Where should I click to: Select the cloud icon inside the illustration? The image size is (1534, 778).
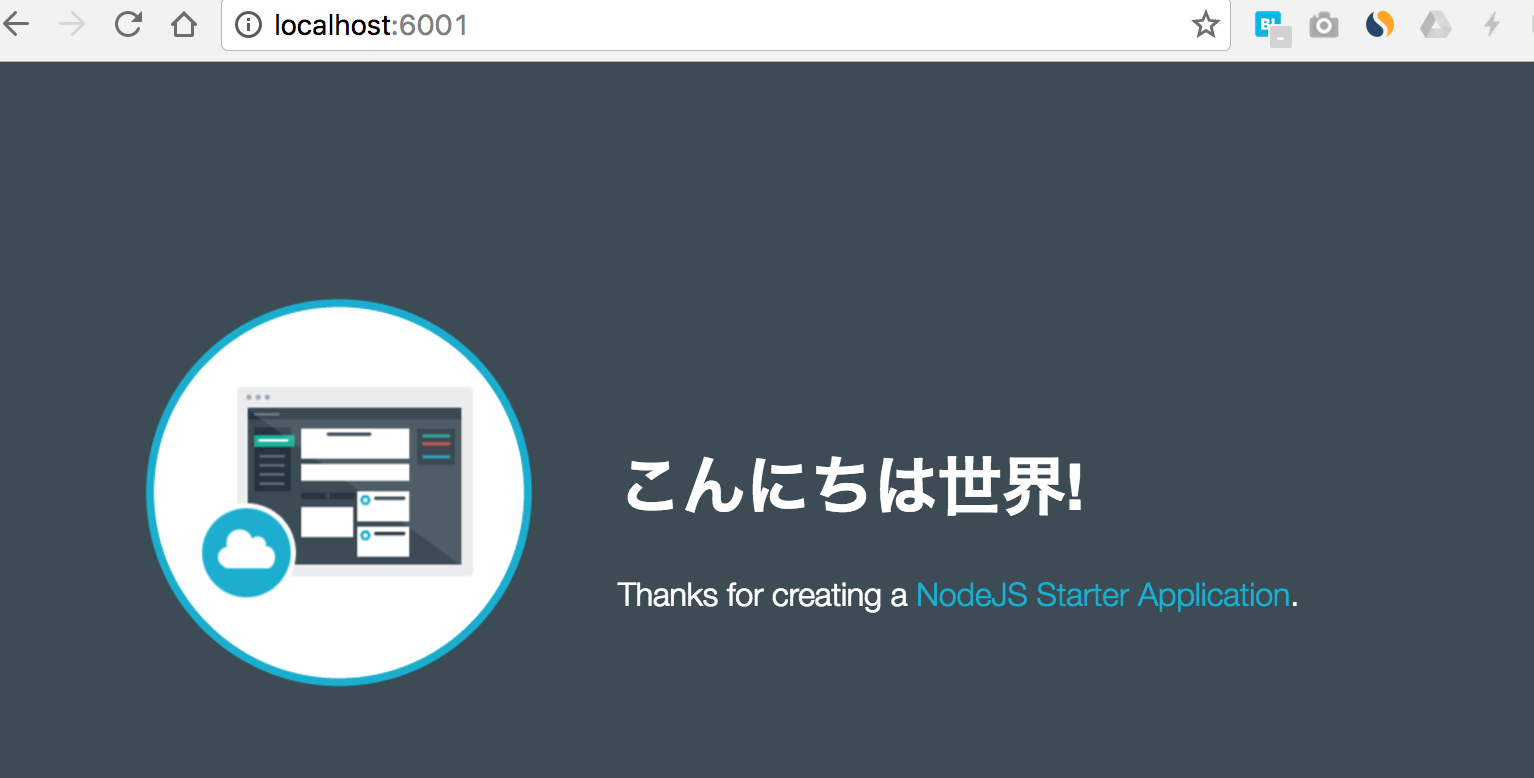pos(246,552)
